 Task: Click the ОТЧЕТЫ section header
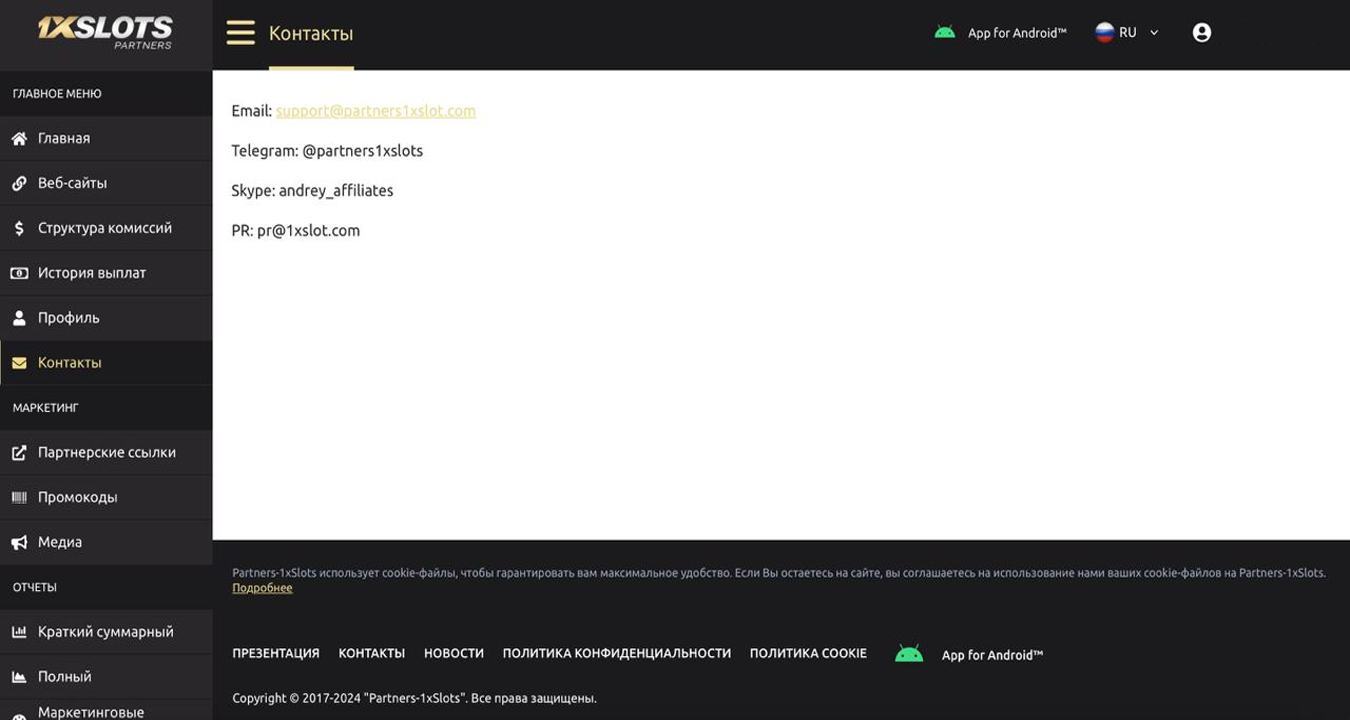34,587
